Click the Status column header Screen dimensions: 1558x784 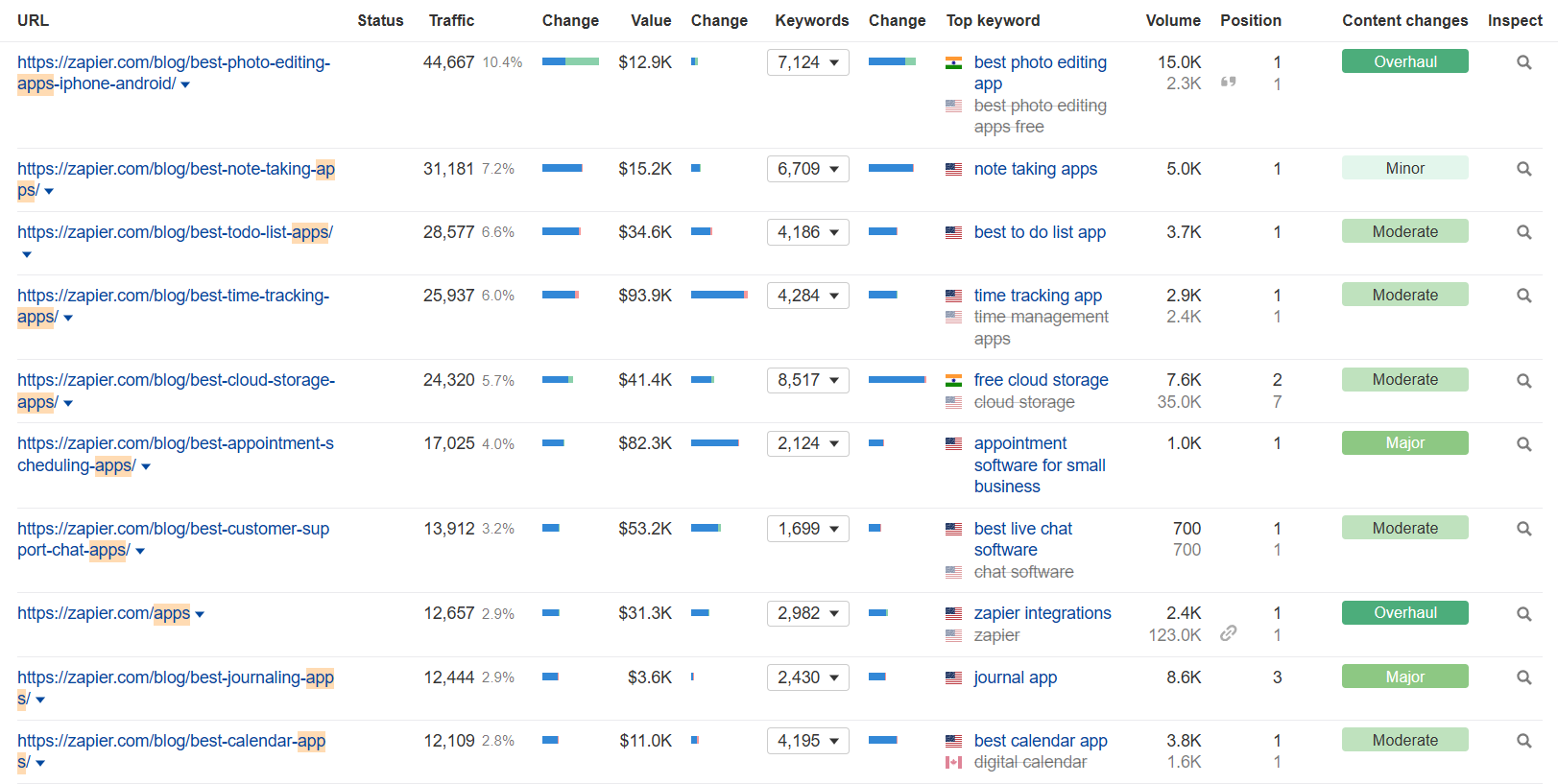coord(380,20)
